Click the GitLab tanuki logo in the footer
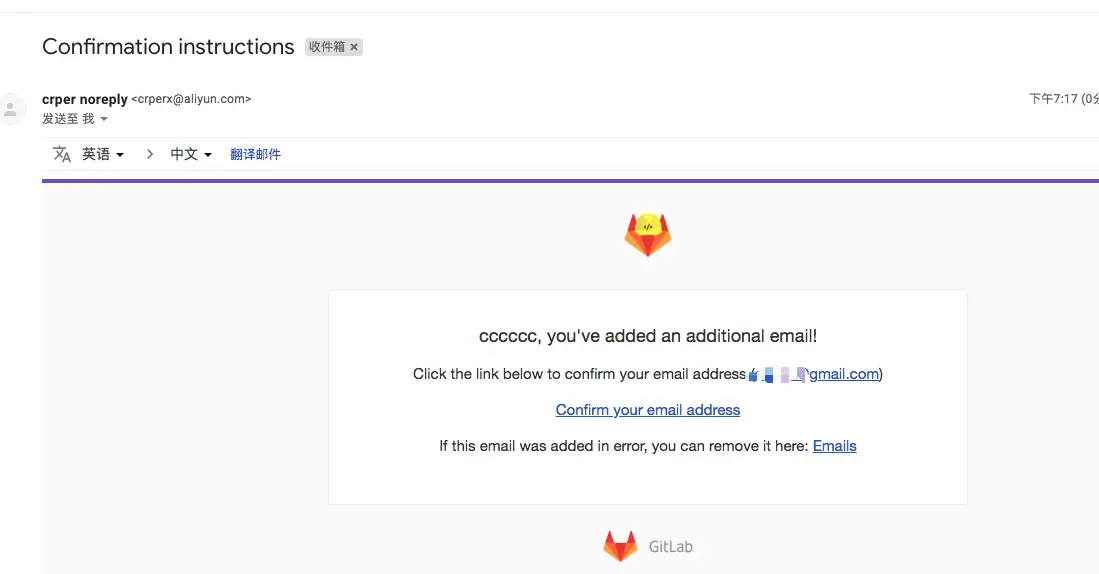1099x574 pixels. click(x=620, y=546)
